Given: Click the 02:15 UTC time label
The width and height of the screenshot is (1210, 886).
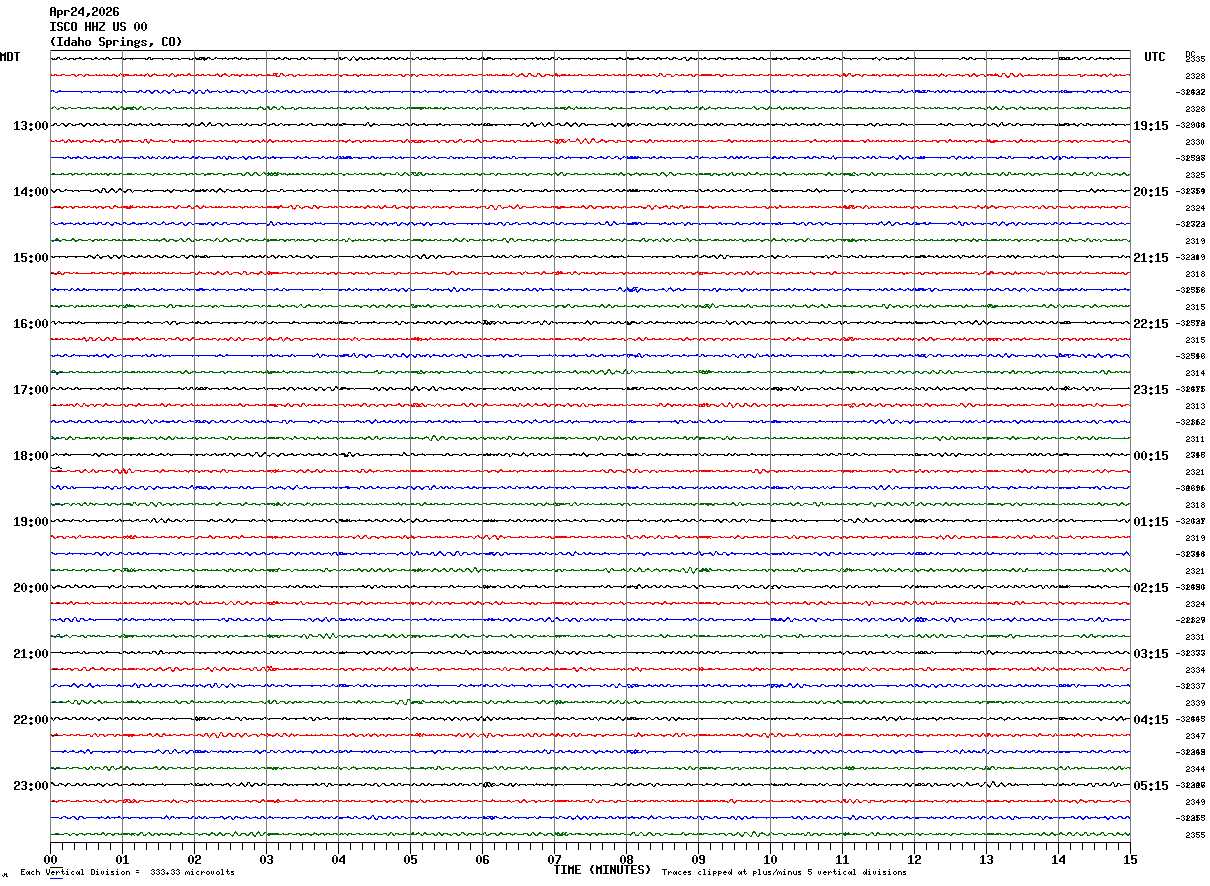Looking at the screenshot, I should 1150,588.
